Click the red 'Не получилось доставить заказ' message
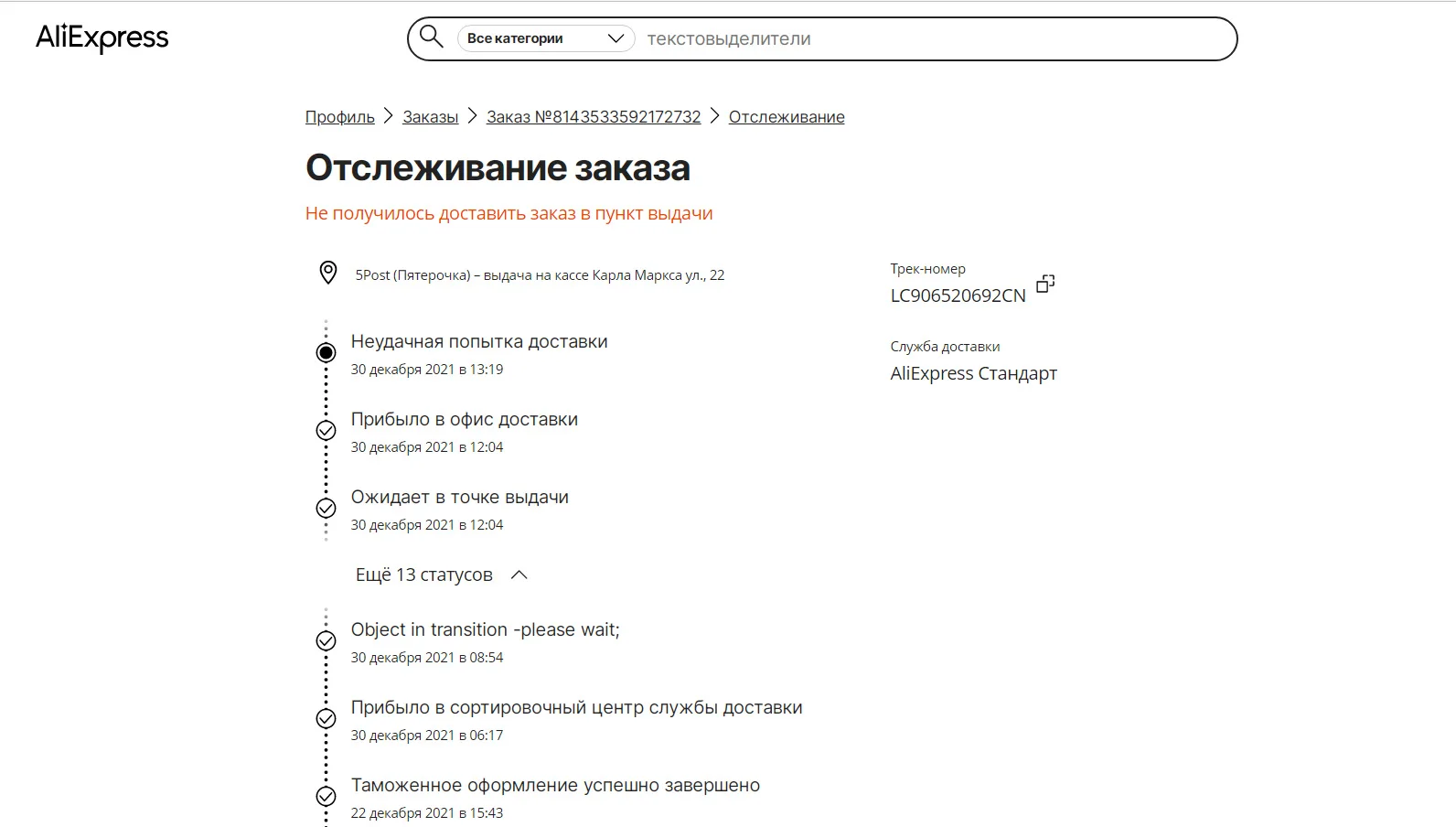This screenshot has width=1456, height=827. 509,213
